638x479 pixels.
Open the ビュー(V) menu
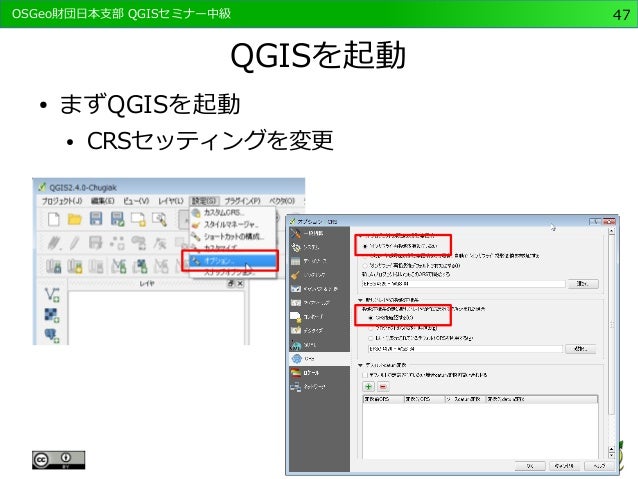pyautogui.click(x=136, y=201)
